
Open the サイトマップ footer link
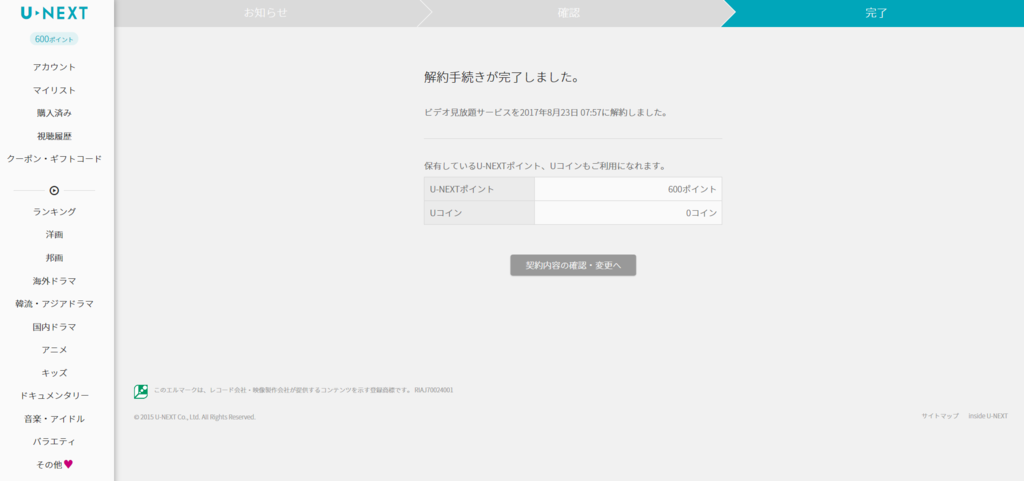[940, 416]
